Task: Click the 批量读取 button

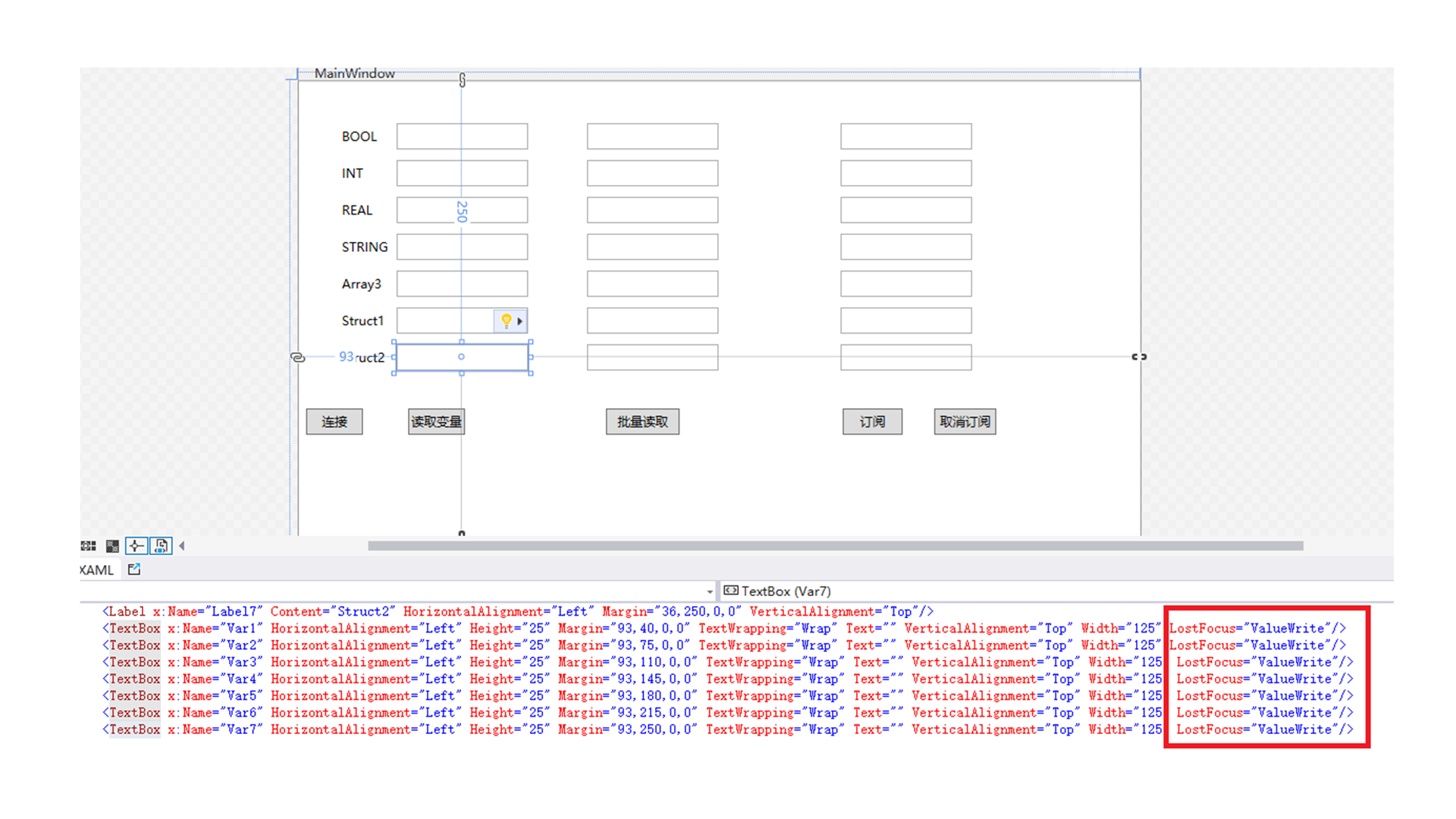Action: pos(642,422)
